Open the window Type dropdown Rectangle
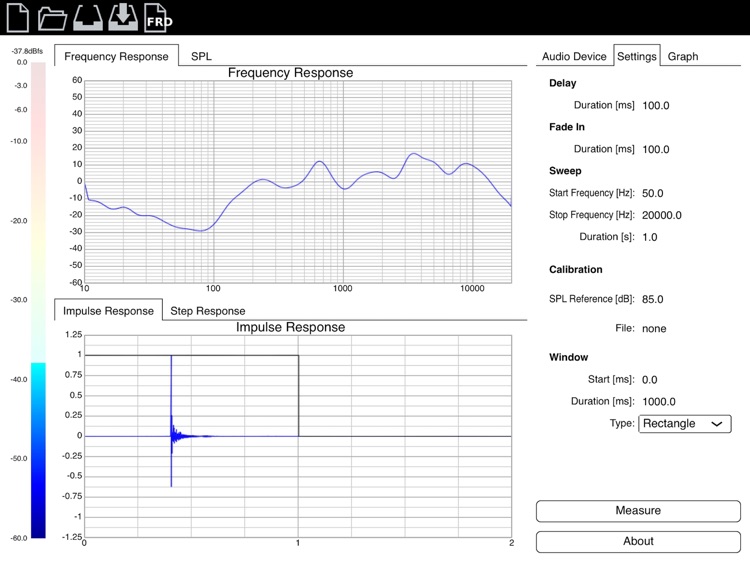This screenshot has width=750, height=562. tap(684, 424)
